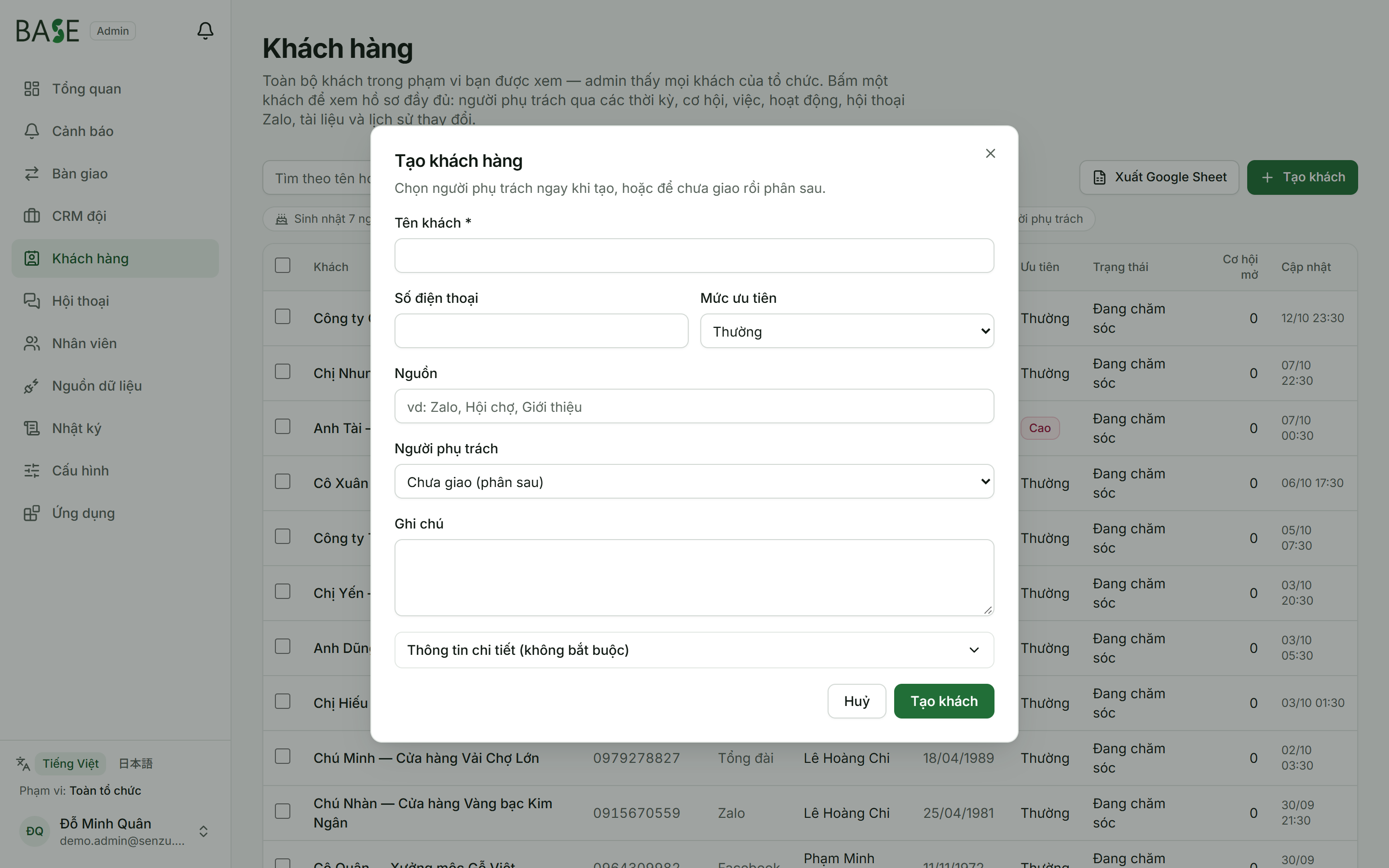Image resolution: width=1389 pixels, height=868 pixels.
Task: Click the Khách hàng contact icon
Action: tap(31, 258)
